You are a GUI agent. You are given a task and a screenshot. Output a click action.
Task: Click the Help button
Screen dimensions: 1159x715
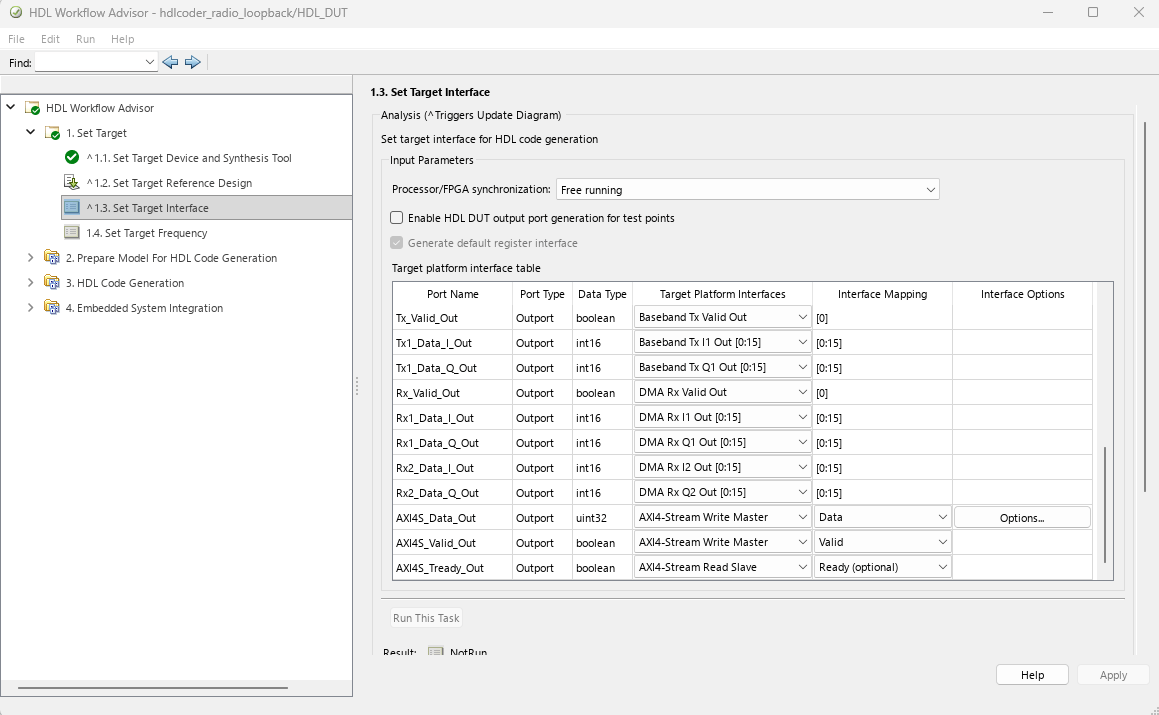[x=1032, y=675]
